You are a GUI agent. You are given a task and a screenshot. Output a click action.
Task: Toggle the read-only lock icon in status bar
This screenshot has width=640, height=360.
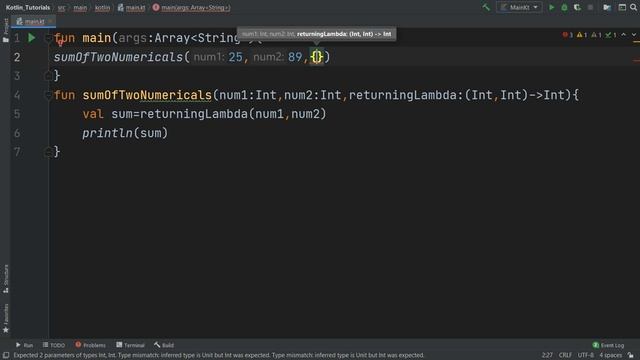(631, 355)
